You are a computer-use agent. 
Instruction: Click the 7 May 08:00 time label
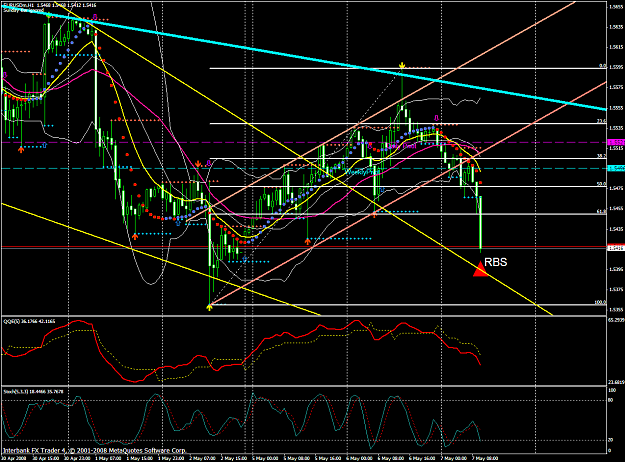485,458
